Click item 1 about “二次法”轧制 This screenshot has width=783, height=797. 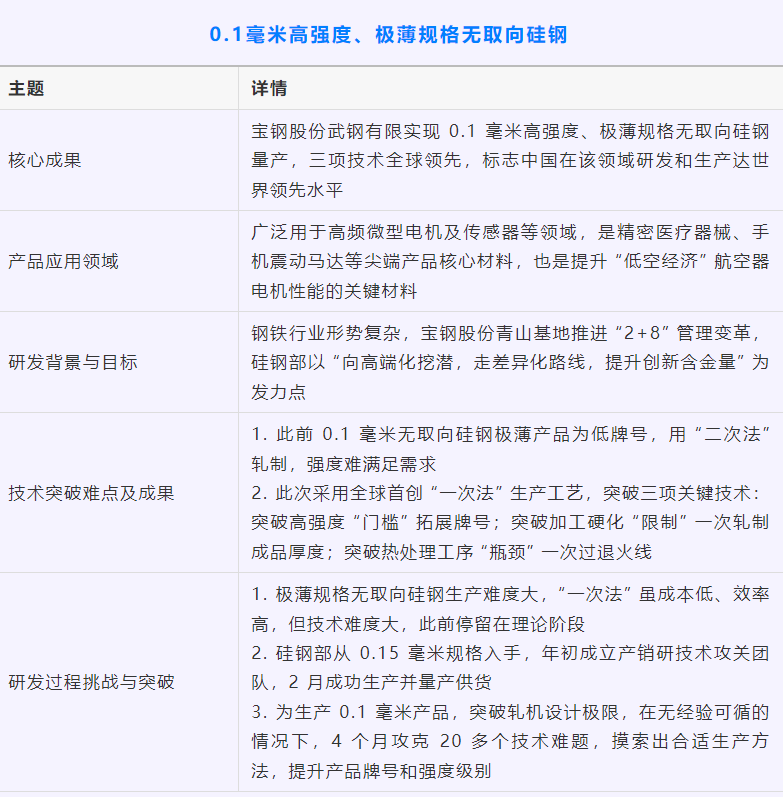pyautogui.click(x=509, y=450)
